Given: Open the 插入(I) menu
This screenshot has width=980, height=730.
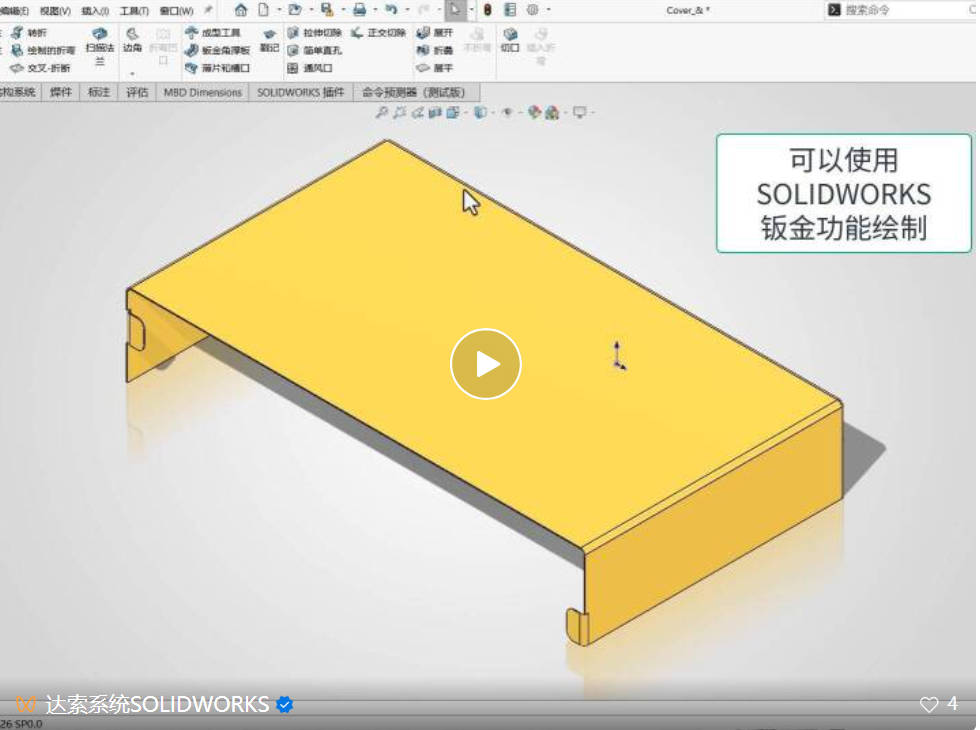Looking at the screenshot, I should tap(95, 11).
